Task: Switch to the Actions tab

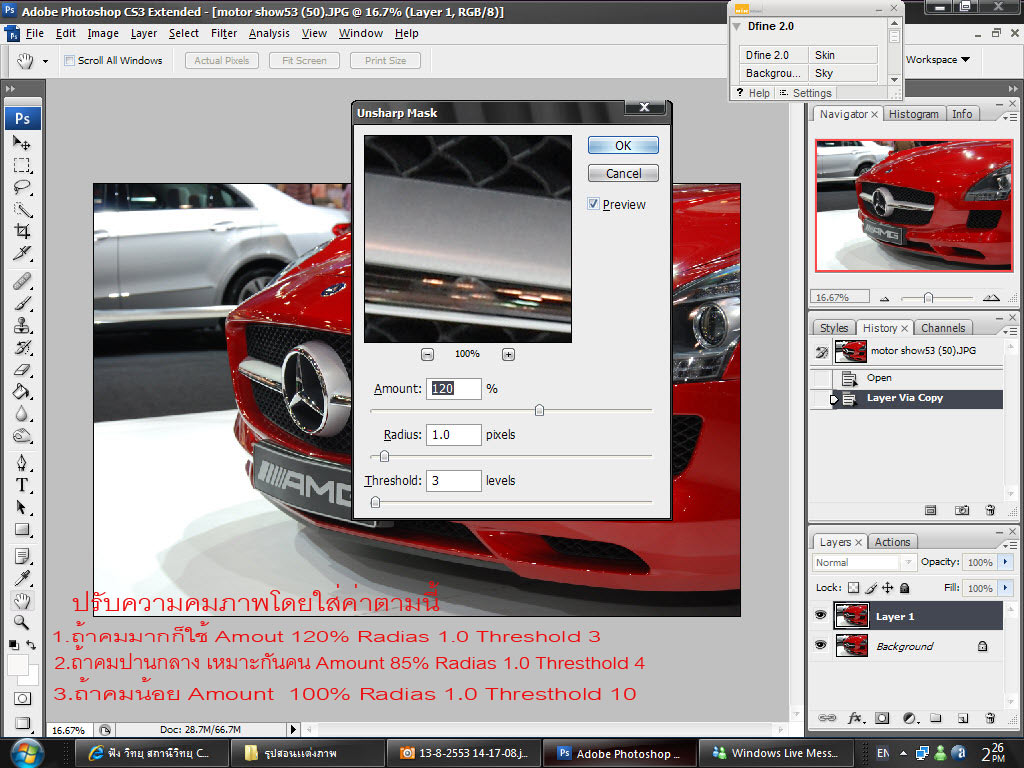Action: coord(892,542)
